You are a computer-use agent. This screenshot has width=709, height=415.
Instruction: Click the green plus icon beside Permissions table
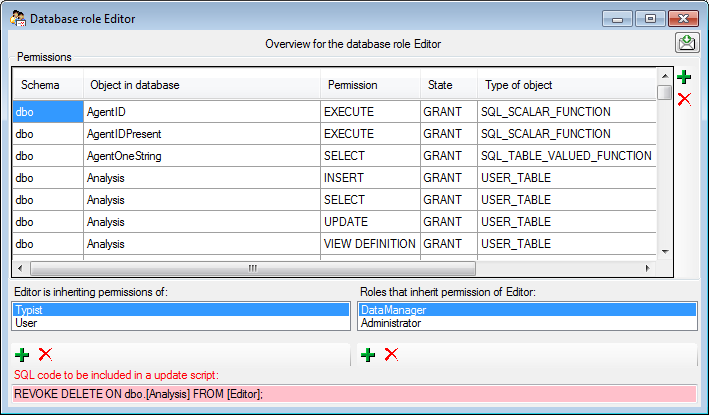pos(684,77)
